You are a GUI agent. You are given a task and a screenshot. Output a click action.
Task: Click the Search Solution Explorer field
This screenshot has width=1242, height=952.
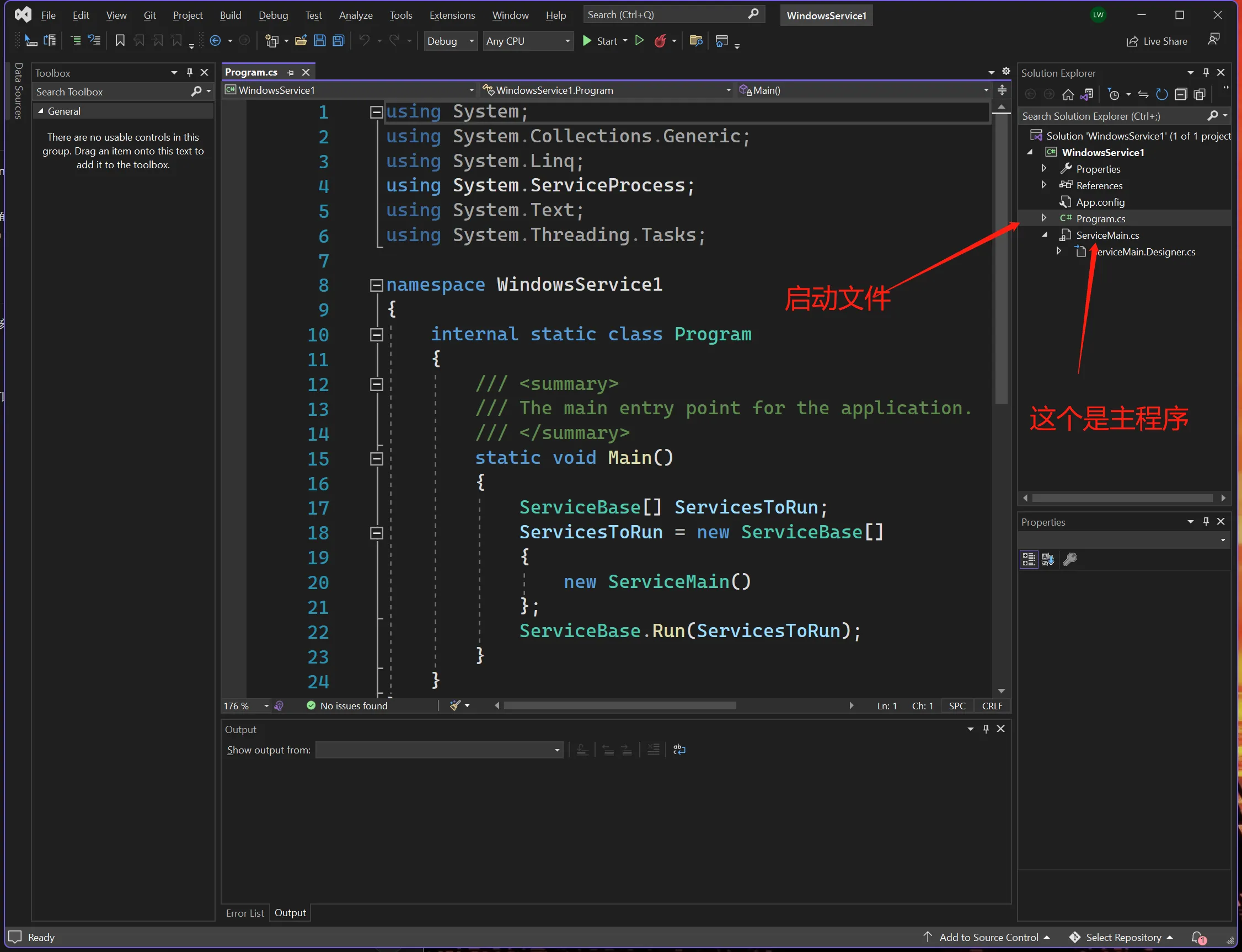[1124, 116]
